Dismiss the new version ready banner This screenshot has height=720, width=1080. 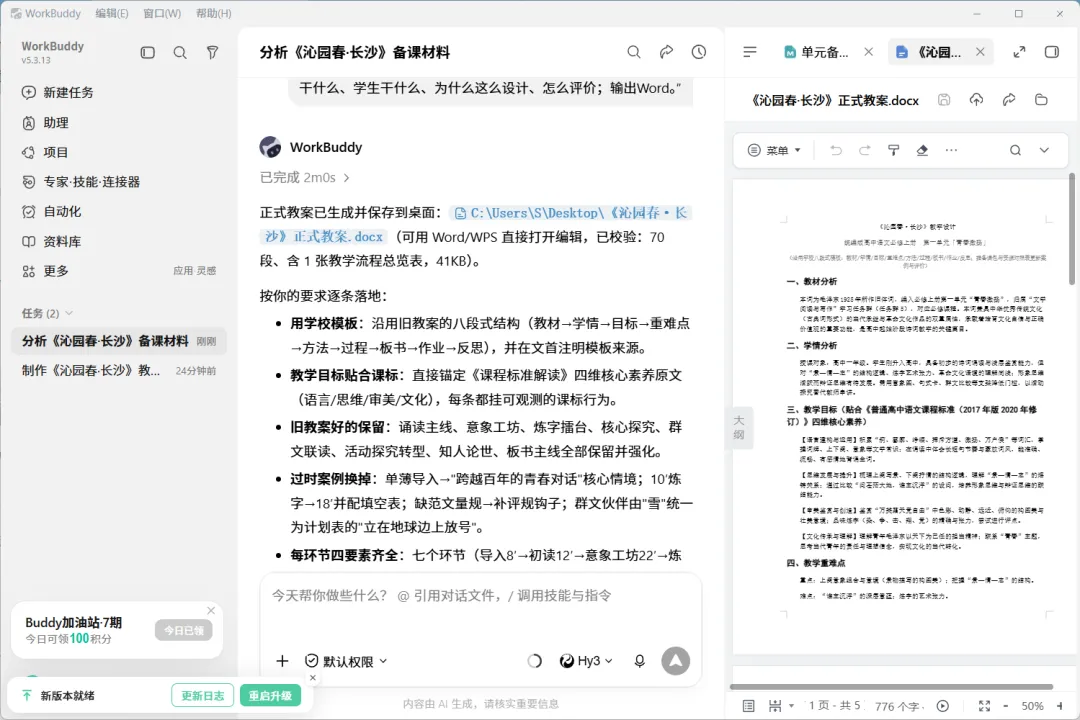point(313,678)
